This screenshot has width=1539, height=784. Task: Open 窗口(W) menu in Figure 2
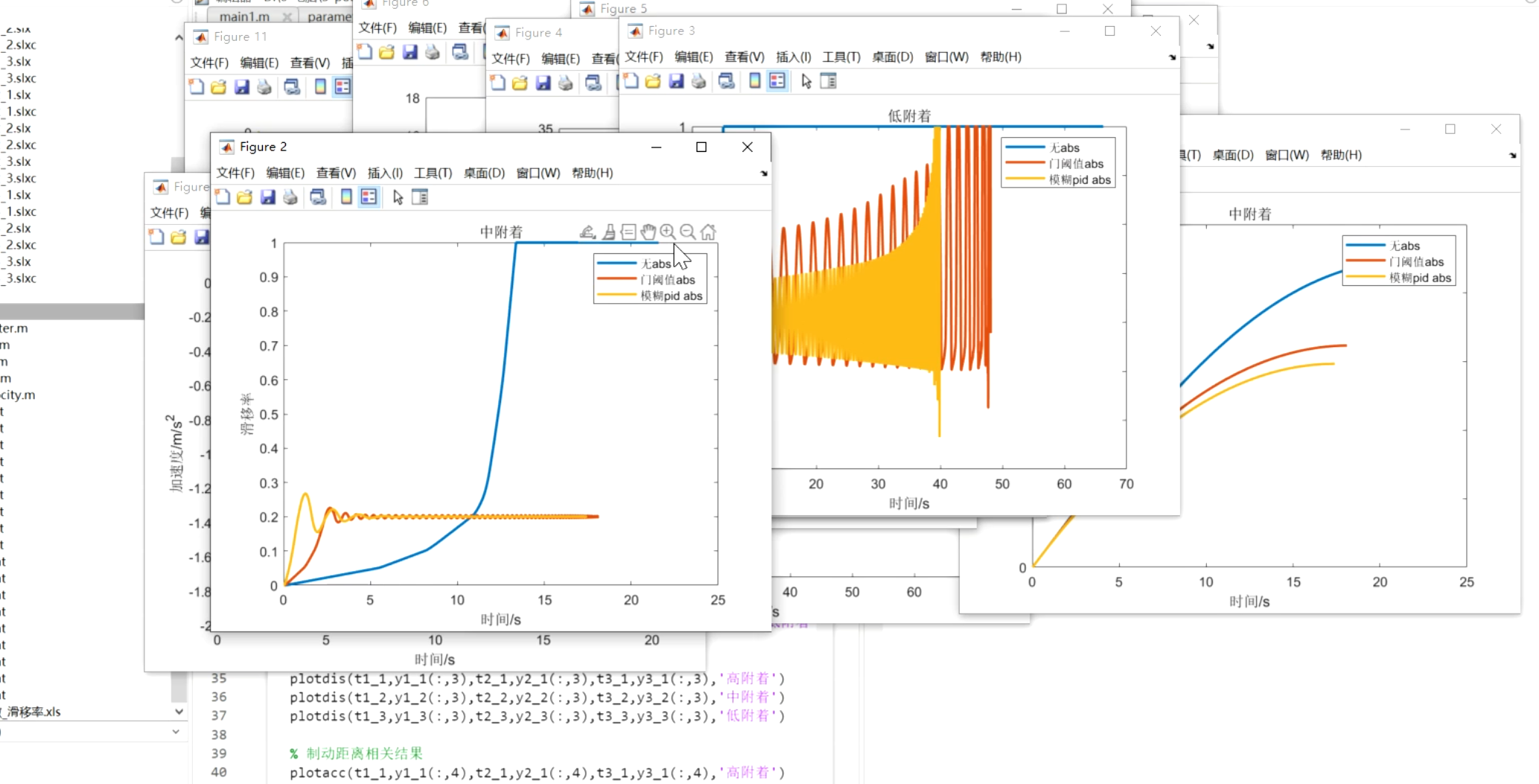[538, 173]
